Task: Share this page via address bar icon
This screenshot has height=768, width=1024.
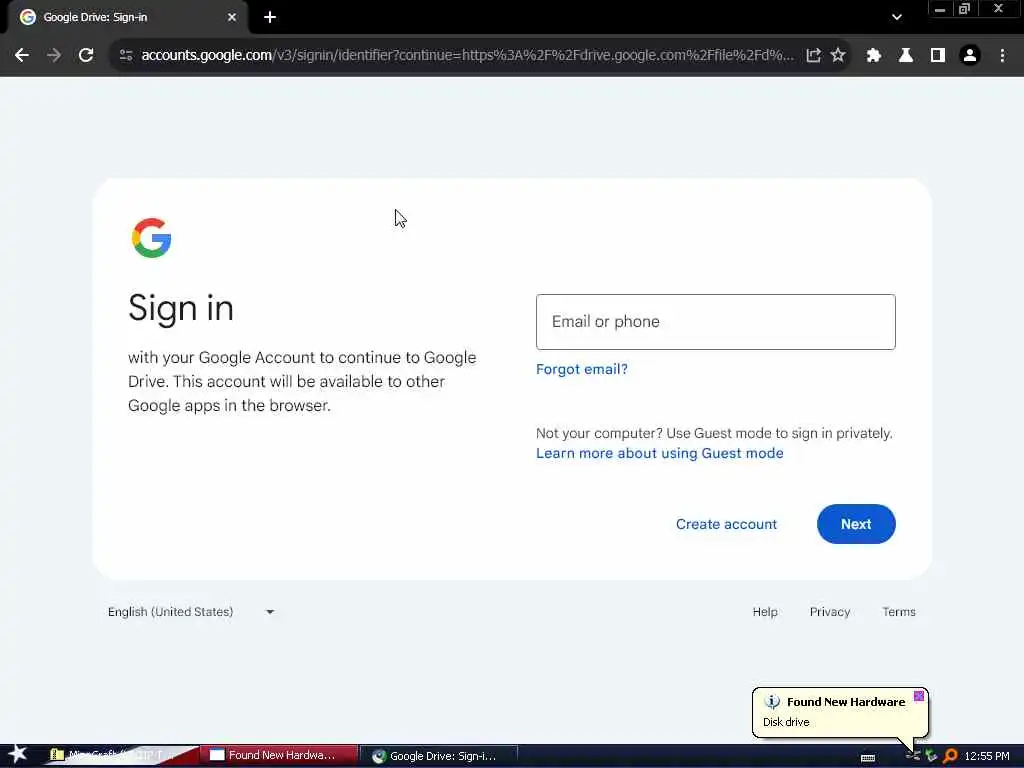Action: coord(813,56)
